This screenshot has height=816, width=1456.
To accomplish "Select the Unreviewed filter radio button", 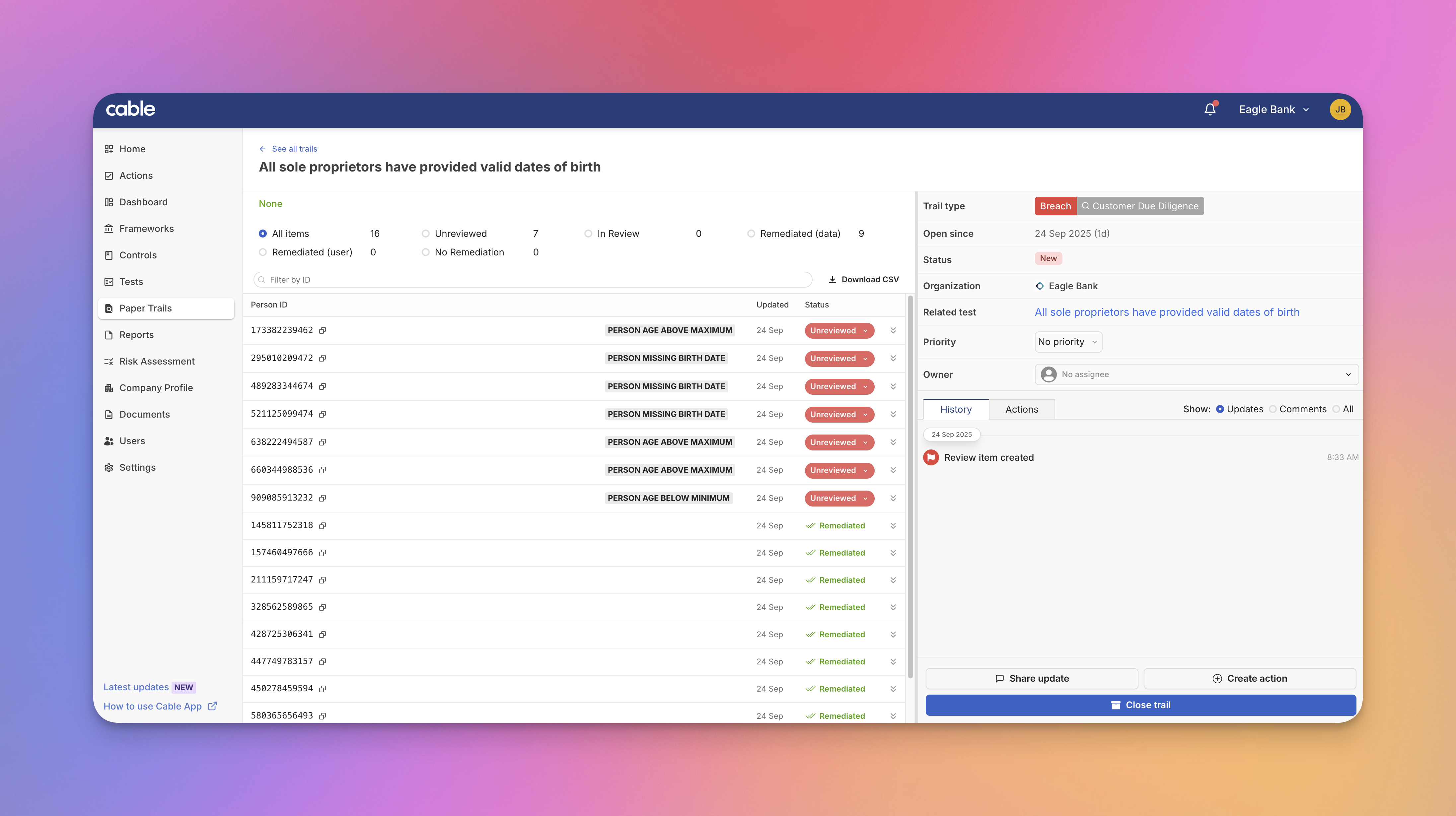I will [426, 234].
